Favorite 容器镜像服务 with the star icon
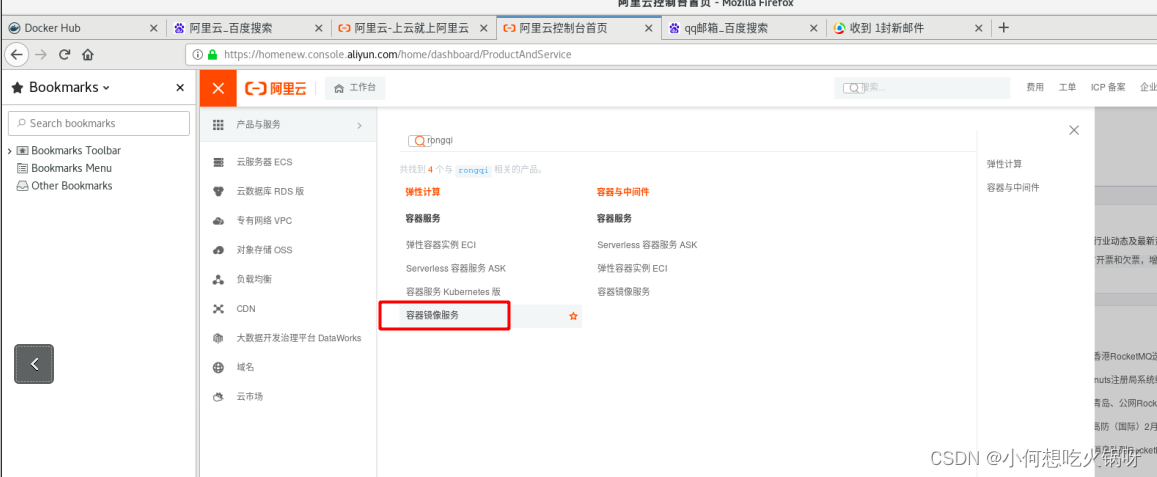Image resolution: width=1157 pixels, height=477 pixels. (573, 316)
